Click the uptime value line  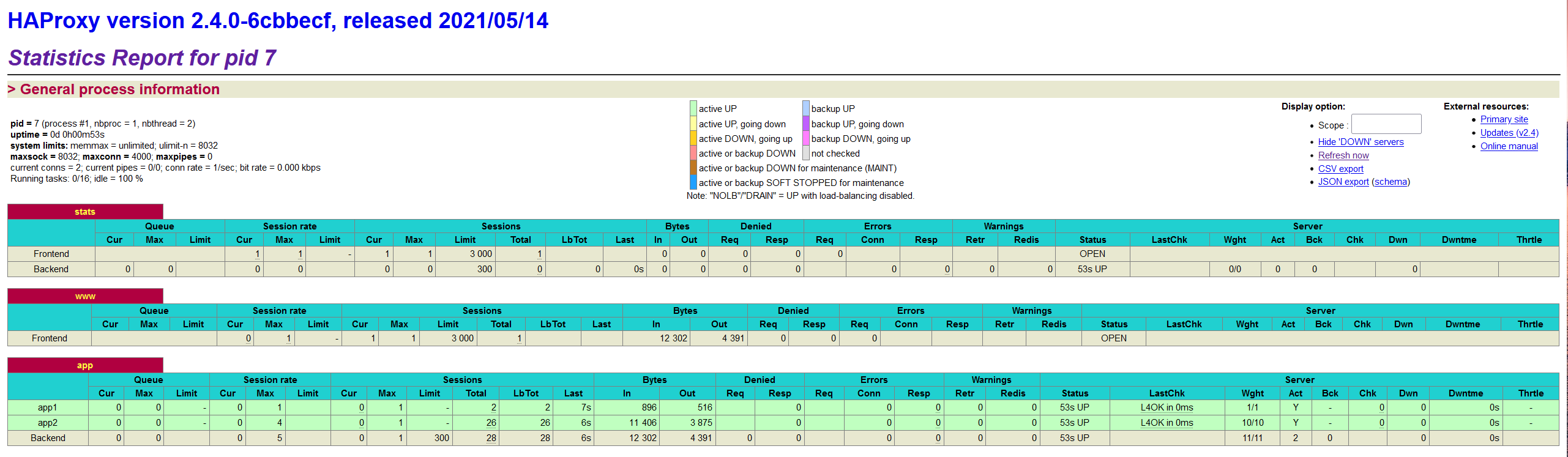tap(58, 135)
